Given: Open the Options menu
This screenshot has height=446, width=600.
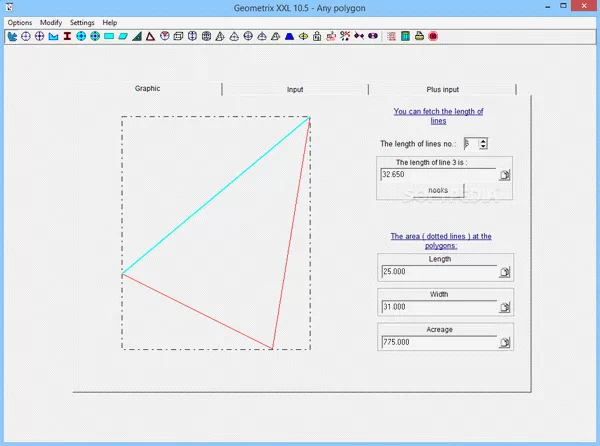Looking at the screenshot, I should click(20, 23).
